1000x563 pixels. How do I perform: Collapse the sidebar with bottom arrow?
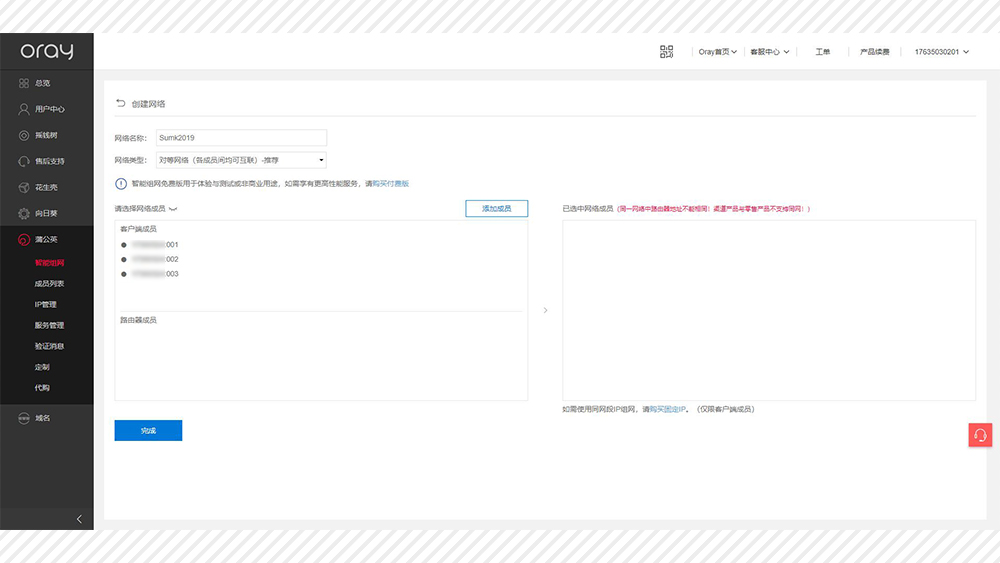79,519
